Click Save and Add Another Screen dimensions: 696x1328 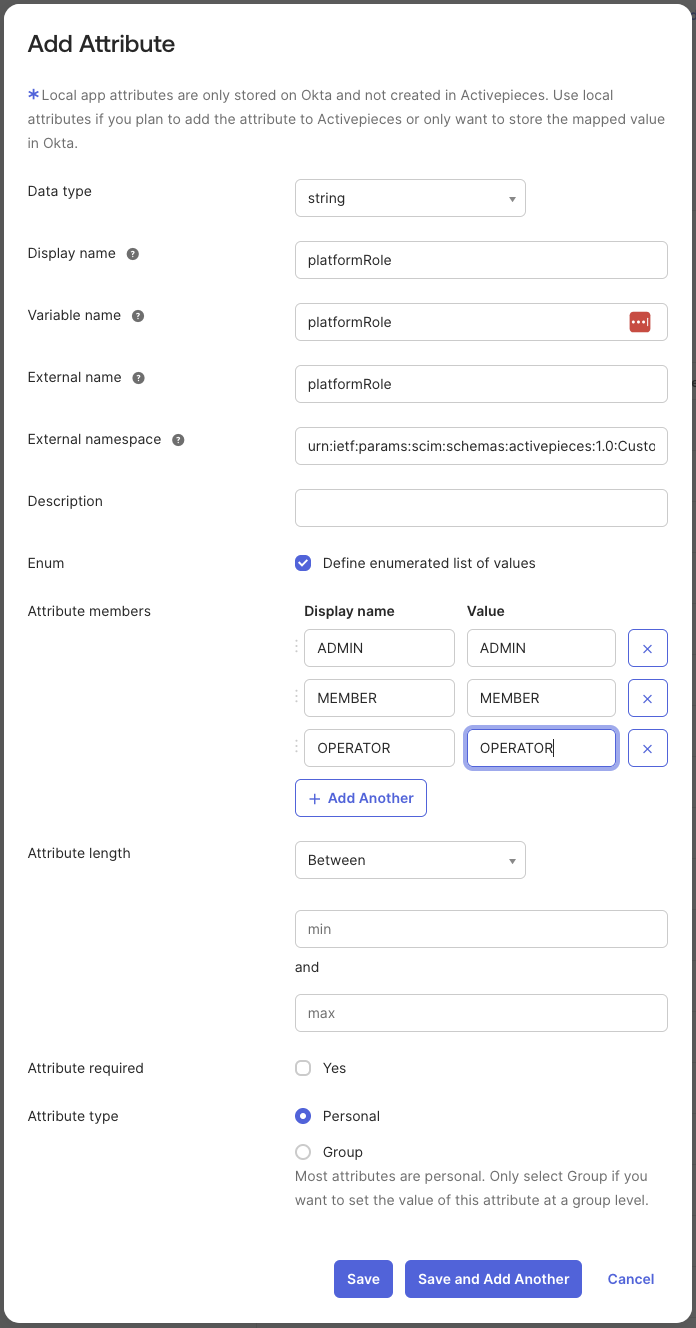pyautogui.click(x=493, y=1278)
